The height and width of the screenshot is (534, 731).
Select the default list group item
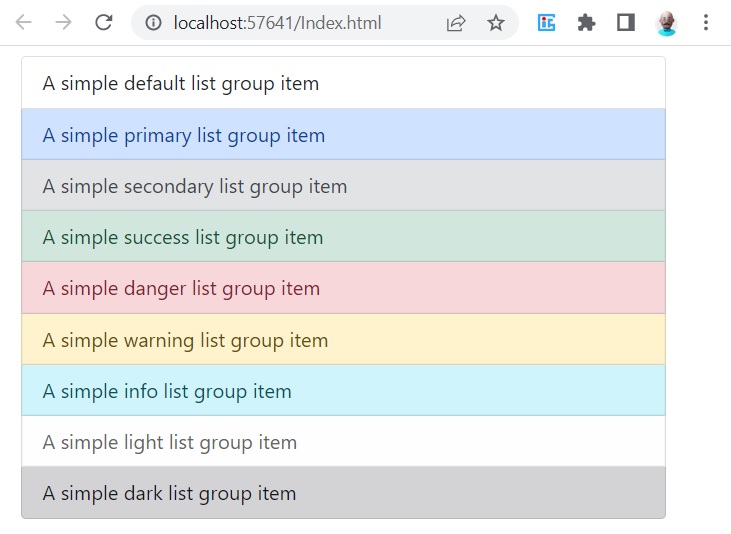[x=343, y=83]
